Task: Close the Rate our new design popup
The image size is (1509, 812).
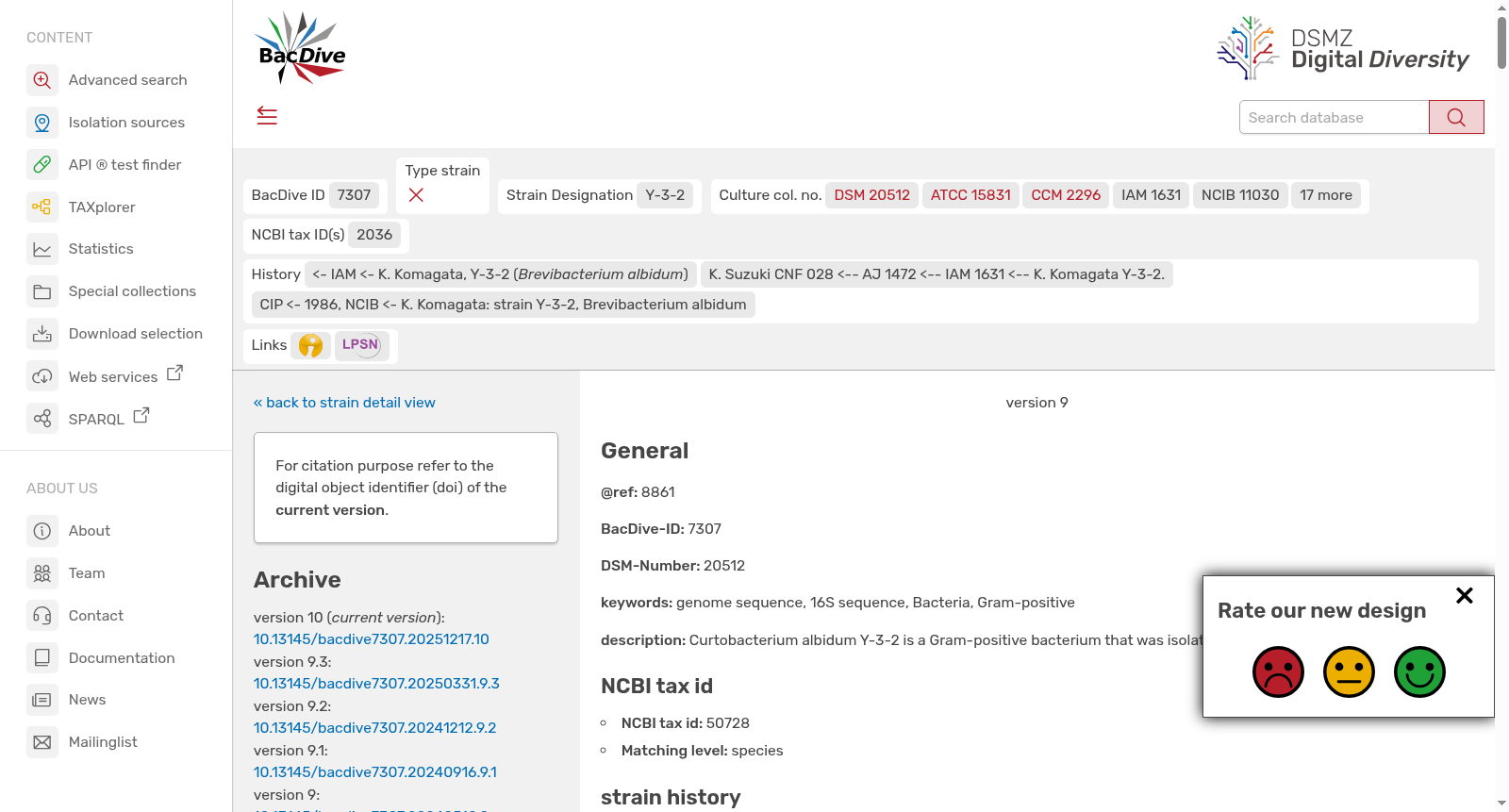Action: 1465,595
